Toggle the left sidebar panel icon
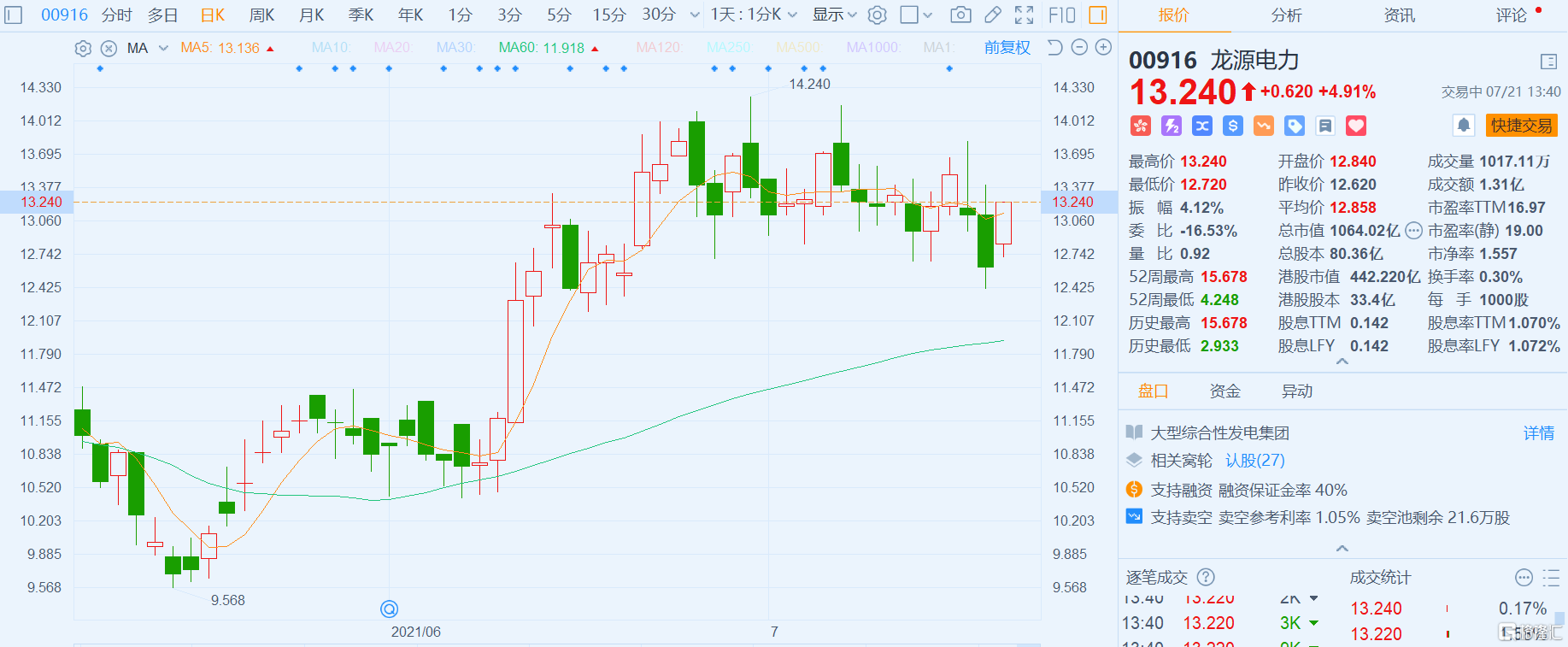Image resolution: width=1568 pixels, height=647 pixels. coord(15,15)
